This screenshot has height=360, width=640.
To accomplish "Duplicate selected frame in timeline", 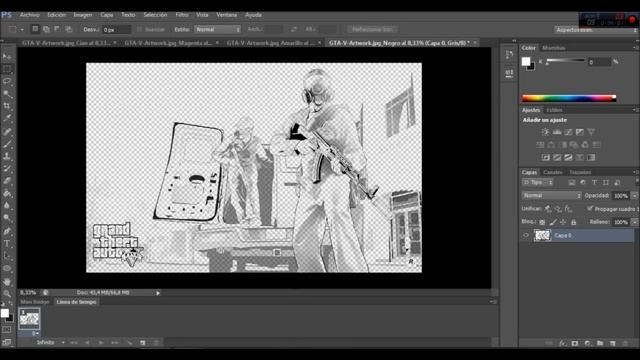I will click(142, 342).
